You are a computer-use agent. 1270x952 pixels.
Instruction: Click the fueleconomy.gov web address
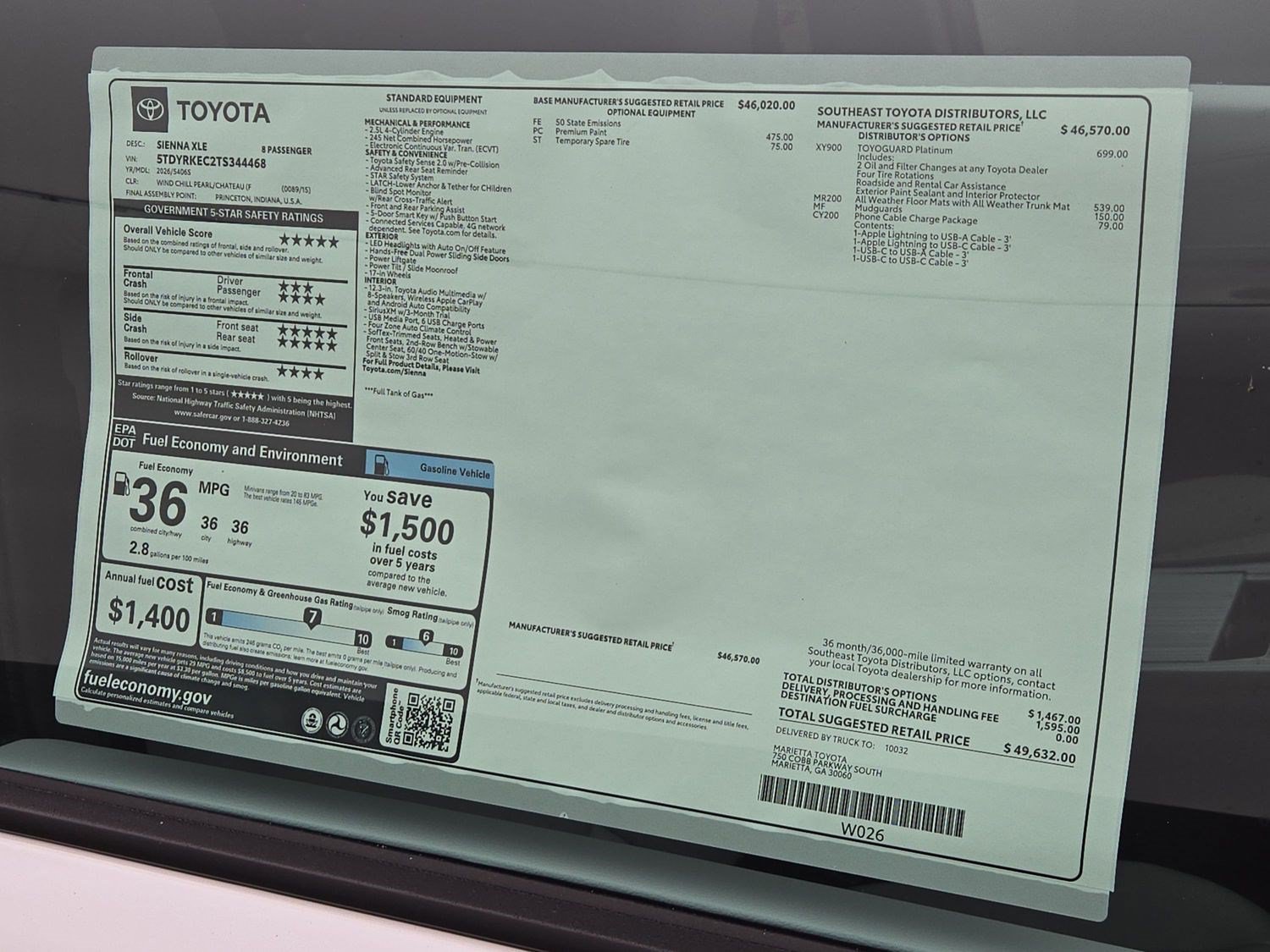point(146,689)
